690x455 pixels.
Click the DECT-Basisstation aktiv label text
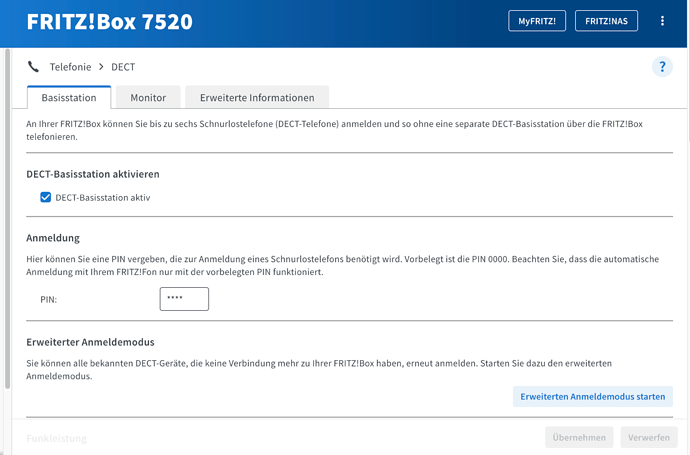103,198
